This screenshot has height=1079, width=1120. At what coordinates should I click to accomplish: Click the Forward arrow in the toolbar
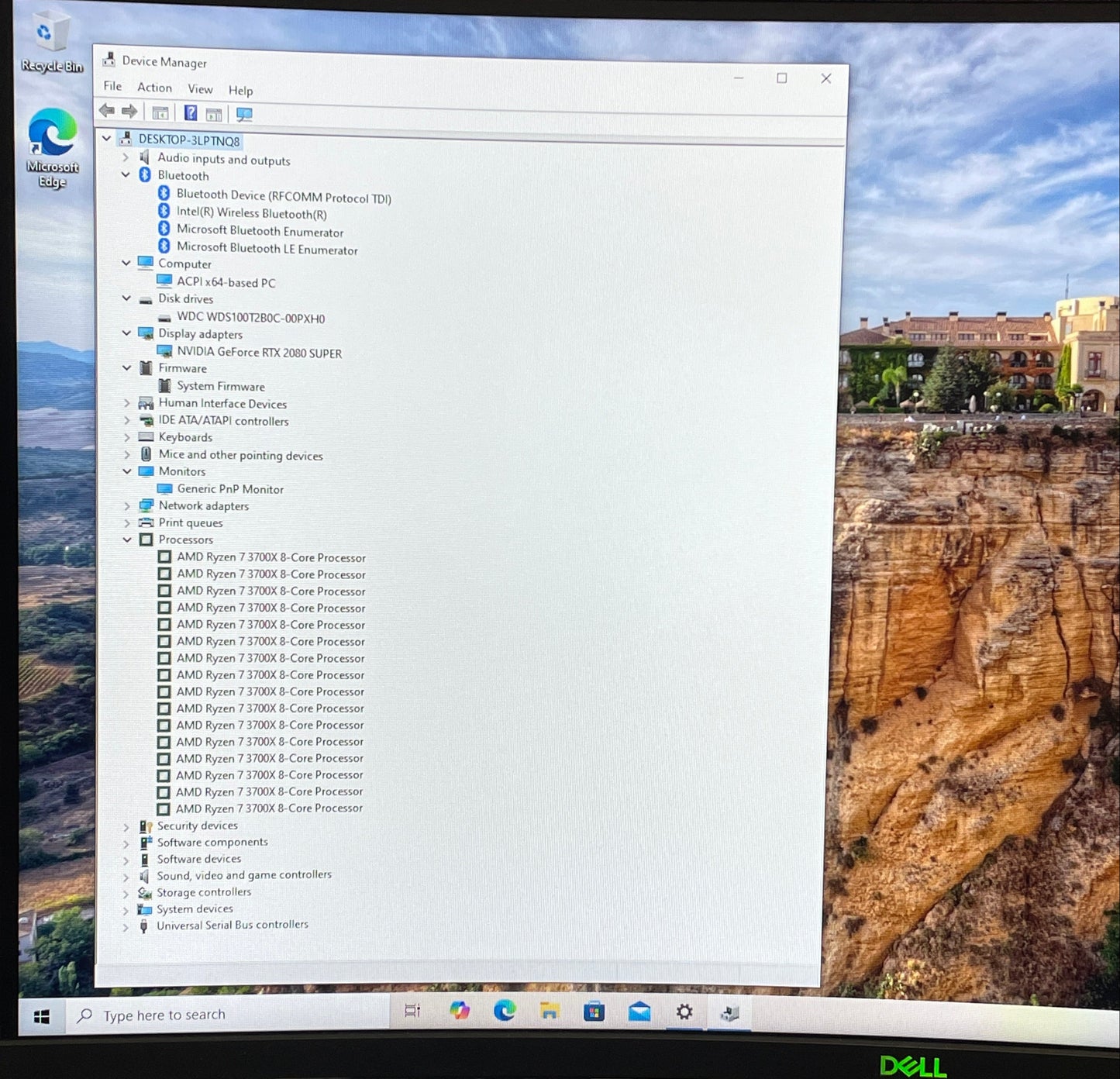[x=129, y=112]
